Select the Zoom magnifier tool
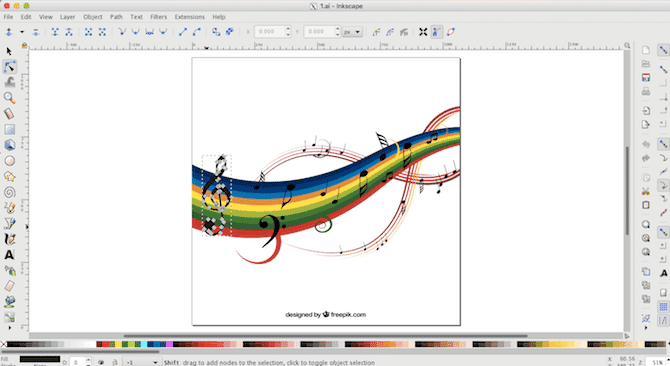 click(9, 98)
